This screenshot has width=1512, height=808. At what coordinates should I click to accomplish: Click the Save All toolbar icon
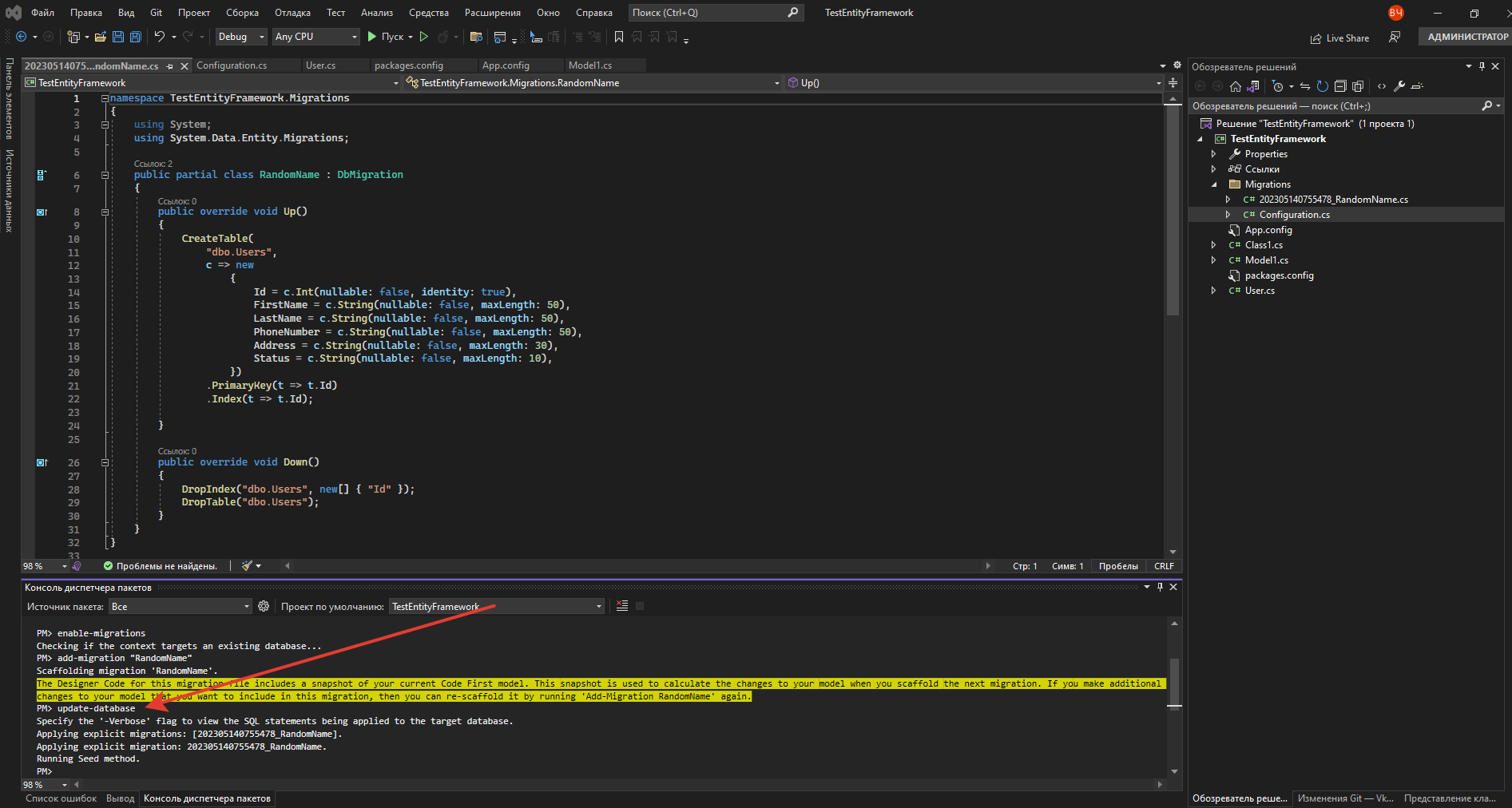click(x=135, y=37)
